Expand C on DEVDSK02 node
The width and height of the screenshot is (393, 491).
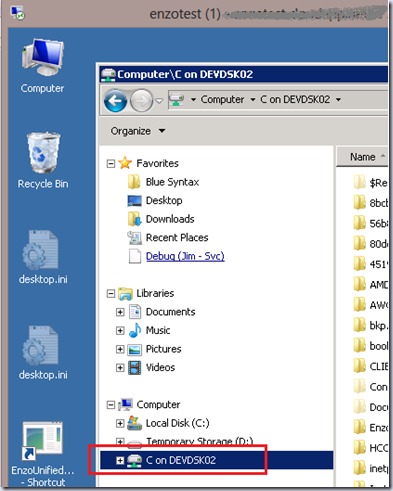(120, 460)
